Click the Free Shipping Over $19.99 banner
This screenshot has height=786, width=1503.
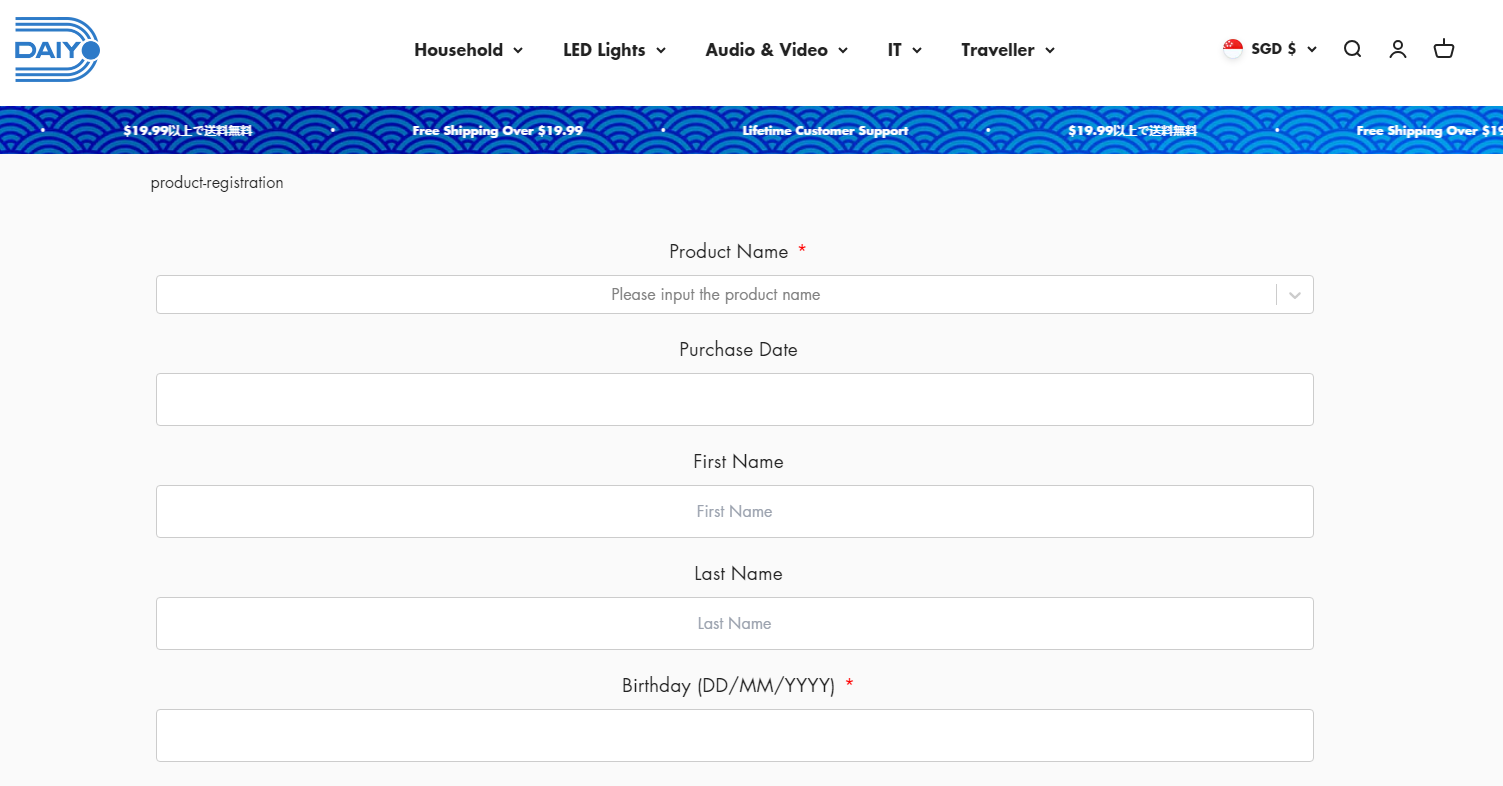pos(497,131)
